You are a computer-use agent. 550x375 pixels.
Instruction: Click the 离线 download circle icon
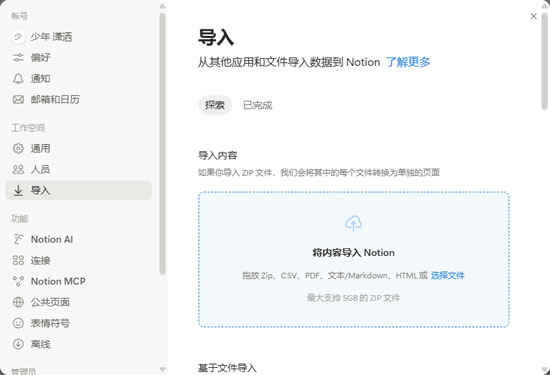18,344
